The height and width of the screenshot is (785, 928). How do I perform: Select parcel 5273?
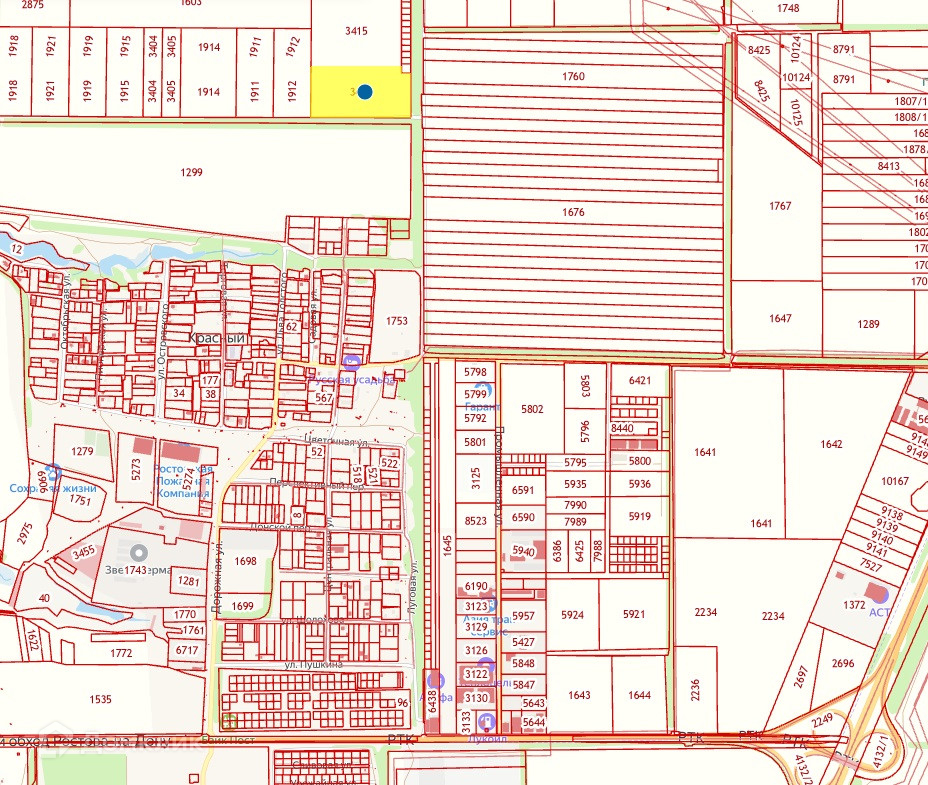pyautogui.click(x=136, y=469)
